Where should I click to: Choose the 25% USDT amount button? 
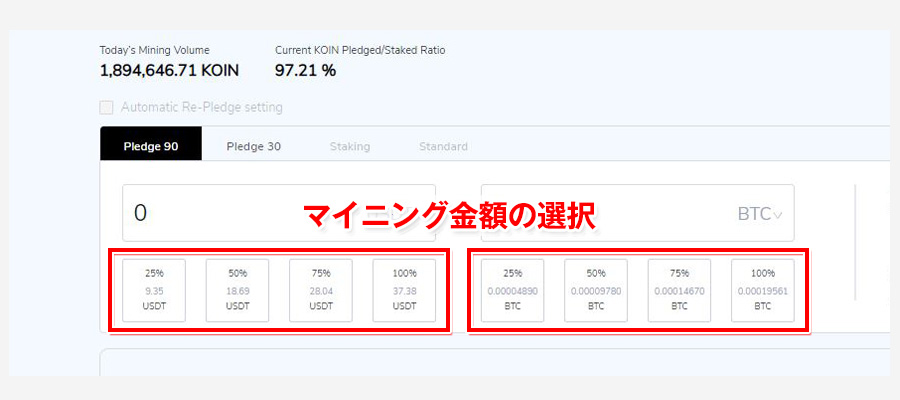[x=155, y=291]
